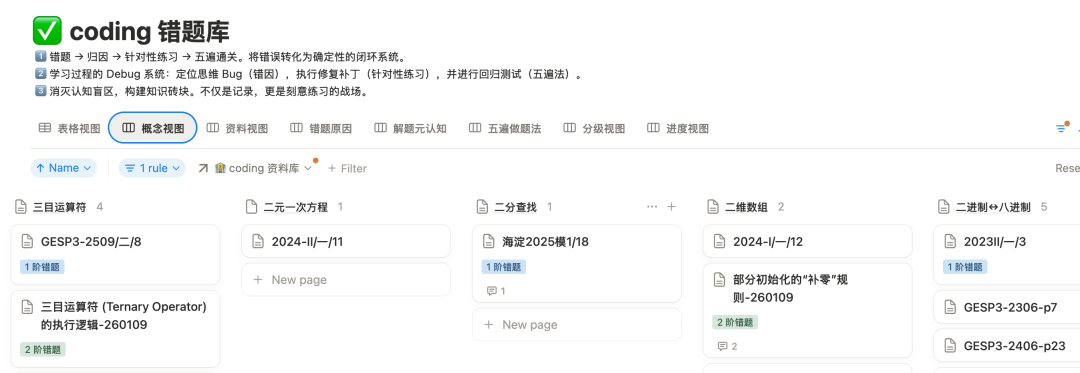The height and width of the screenshot is (373, 1080).
Task: Open the GESP3-2306-p7 card
Action: click(1007, 307)
